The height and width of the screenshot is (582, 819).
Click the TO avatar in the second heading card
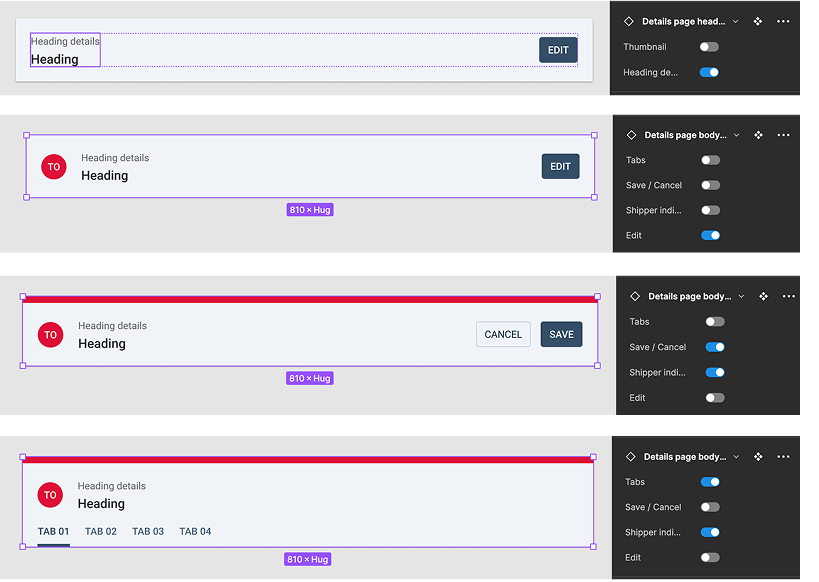[x=53, y=166]
